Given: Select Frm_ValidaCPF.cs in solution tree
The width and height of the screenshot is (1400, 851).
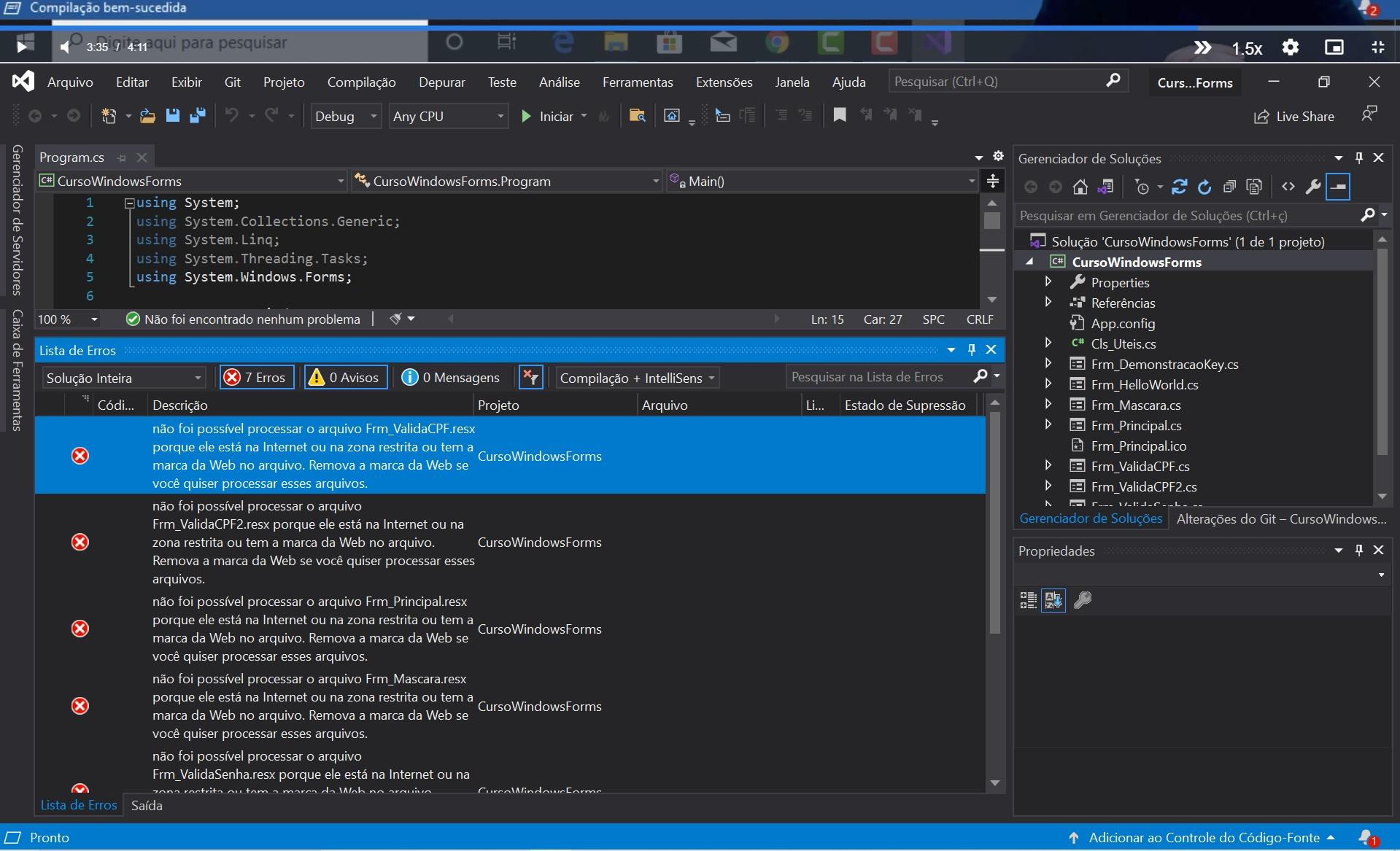Looking at the screenshot, I should [x=1140, y=466].
